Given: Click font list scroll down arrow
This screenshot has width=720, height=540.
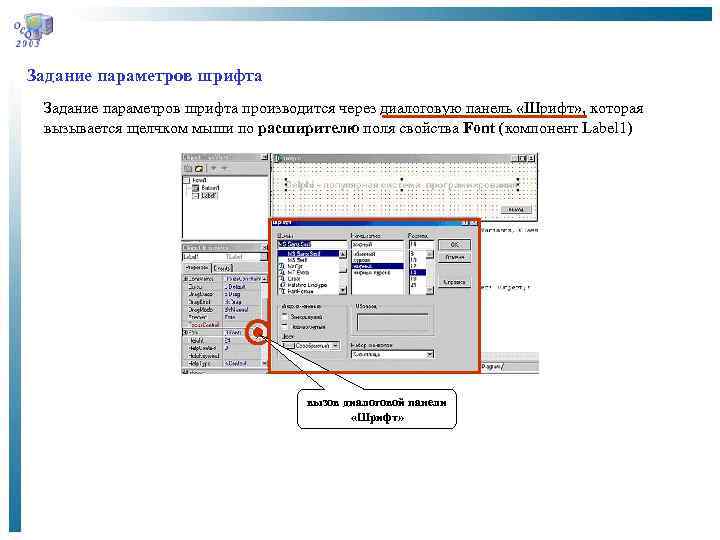Looking at the screenshot, I should [343, 291].
